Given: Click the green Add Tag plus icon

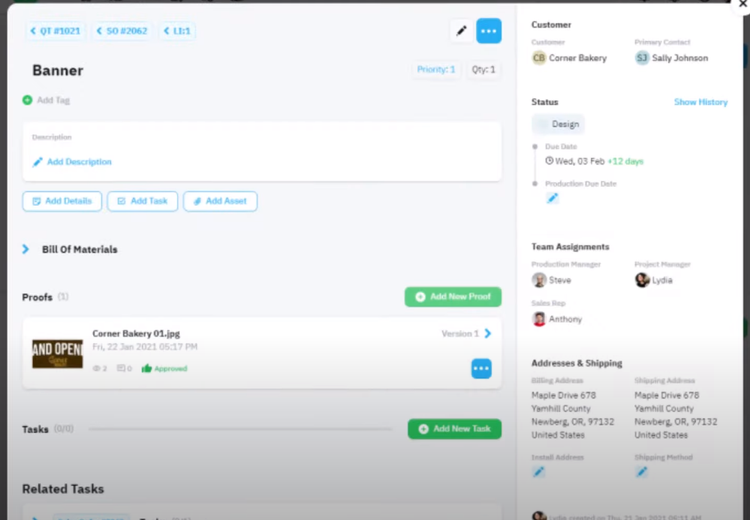Looking at the screenshot, I should coord(27,100).
